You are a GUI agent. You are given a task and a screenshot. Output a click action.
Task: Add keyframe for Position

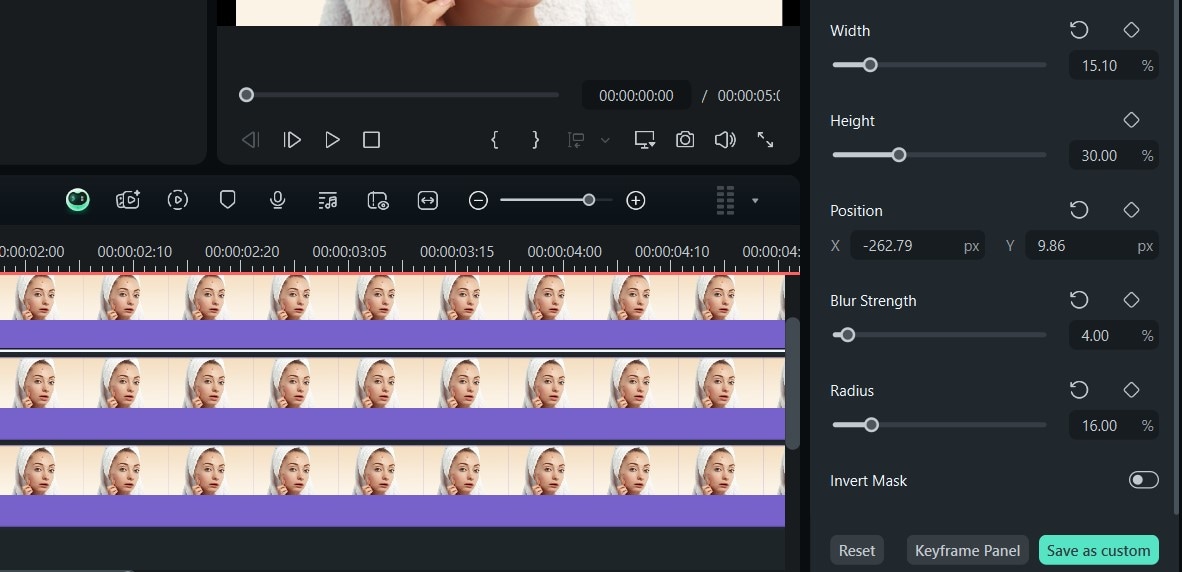point(1131,210)
